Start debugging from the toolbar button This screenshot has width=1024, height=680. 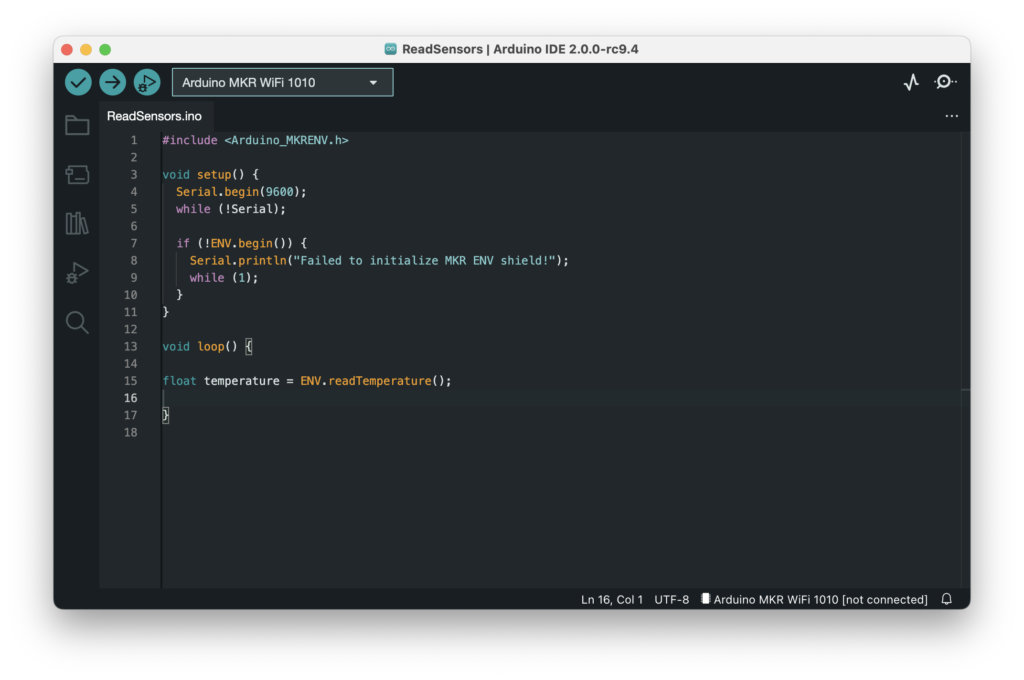(x=147, y=82)
